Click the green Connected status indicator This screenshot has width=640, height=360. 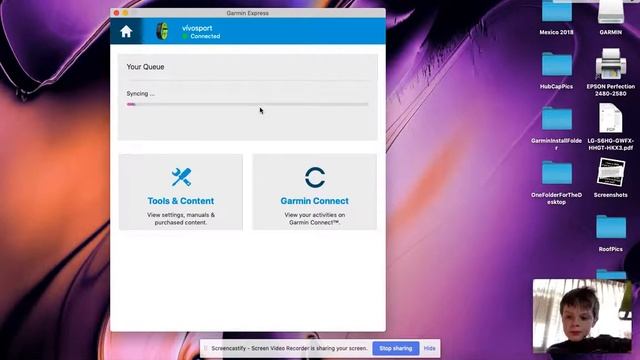click(x=185, y=36)
